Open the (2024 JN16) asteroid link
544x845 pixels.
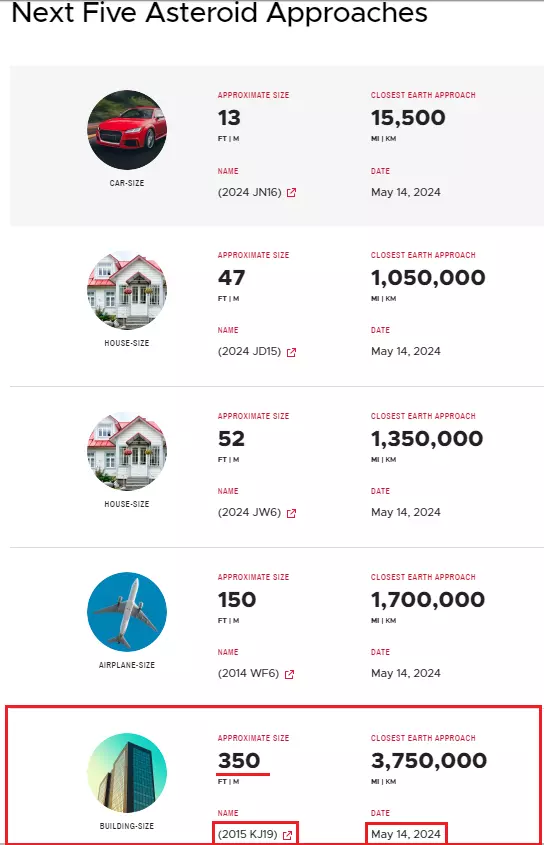click(x=250, y=192)
